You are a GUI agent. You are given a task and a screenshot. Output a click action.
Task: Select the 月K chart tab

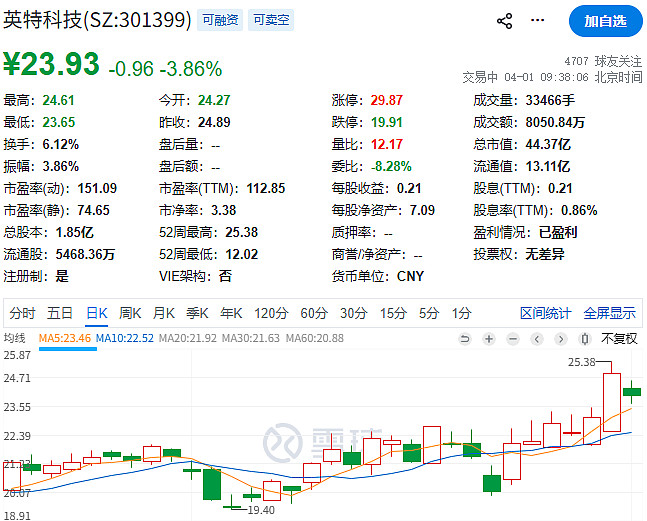coord(163,313)
